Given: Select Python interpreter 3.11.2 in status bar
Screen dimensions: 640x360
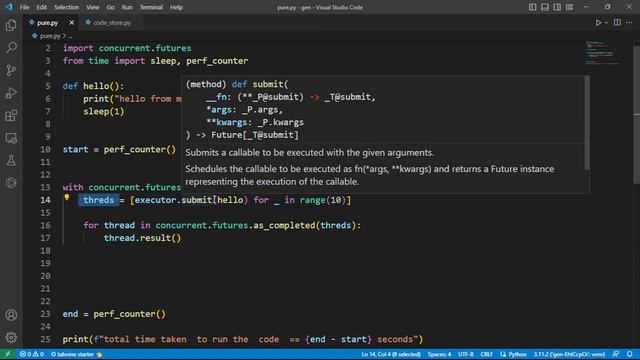Looking at the screenshot, I should (569, 354).
